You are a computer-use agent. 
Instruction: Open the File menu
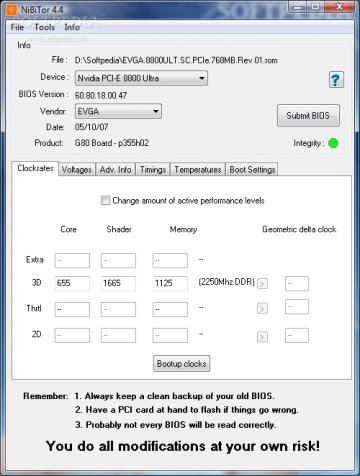click(x=17, y=27)
